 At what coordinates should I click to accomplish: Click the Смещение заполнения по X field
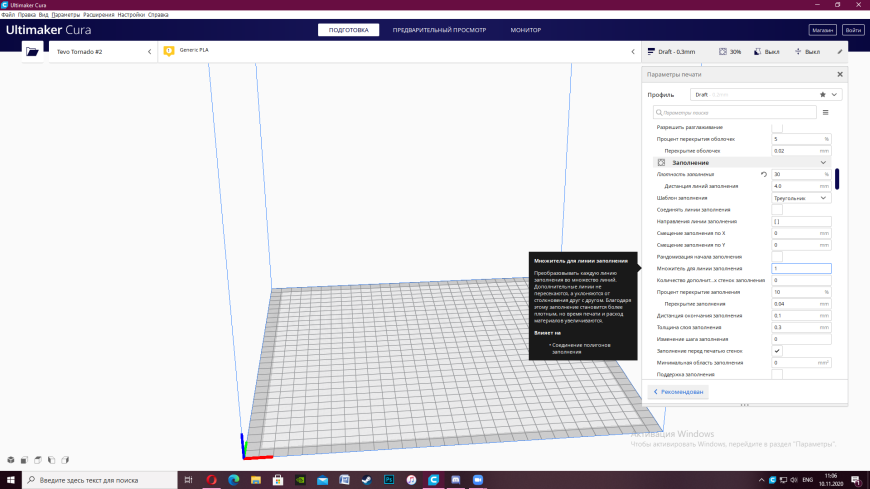tap(801, 233)
